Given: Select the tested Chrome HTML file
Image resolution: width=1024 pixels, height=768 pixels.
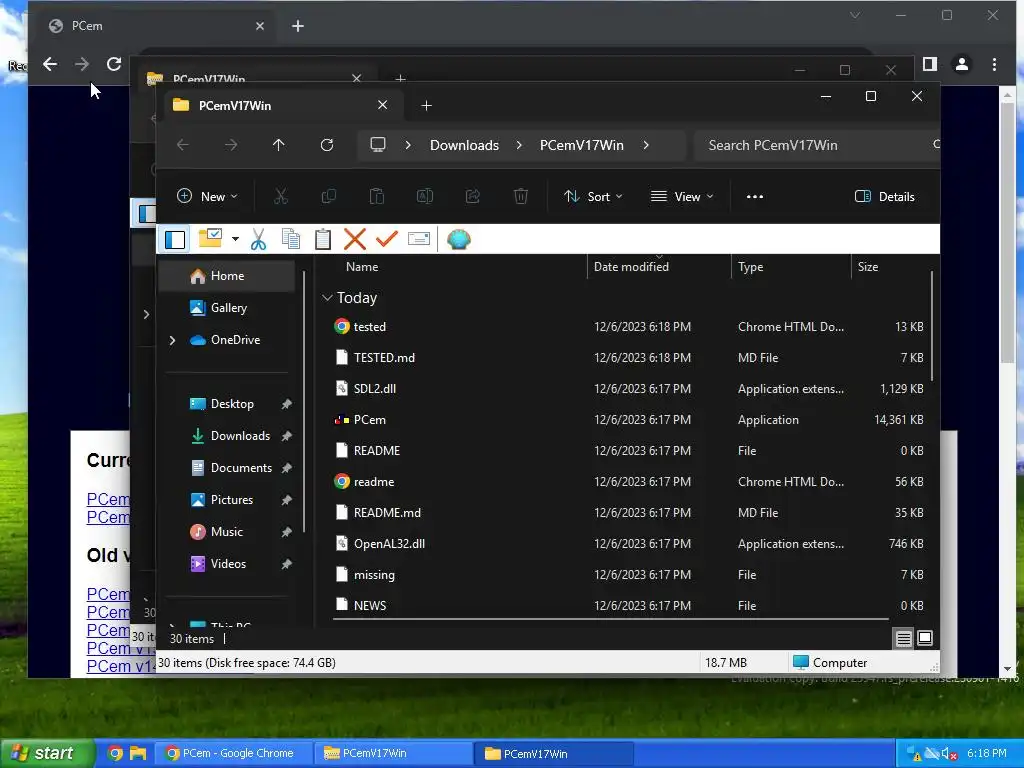Looking at the screenshot, I should tap(630, 327).
